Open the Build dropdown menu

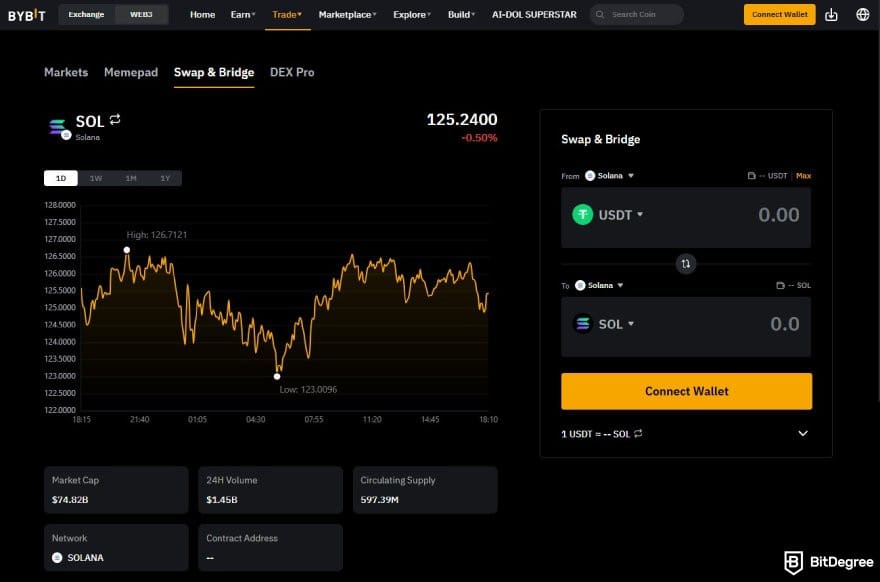pyautogui.click(x=461, y=15)
